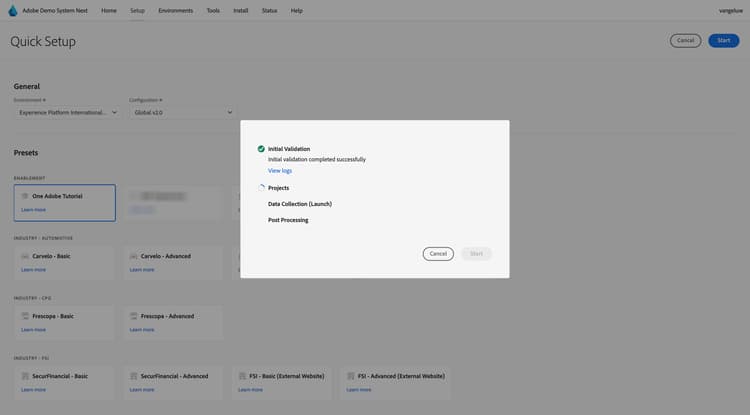The height and width of the screenshot is (415, 750).
Task: Select FSI - Basic (External Website) preset
Action: tap(282, 382)
